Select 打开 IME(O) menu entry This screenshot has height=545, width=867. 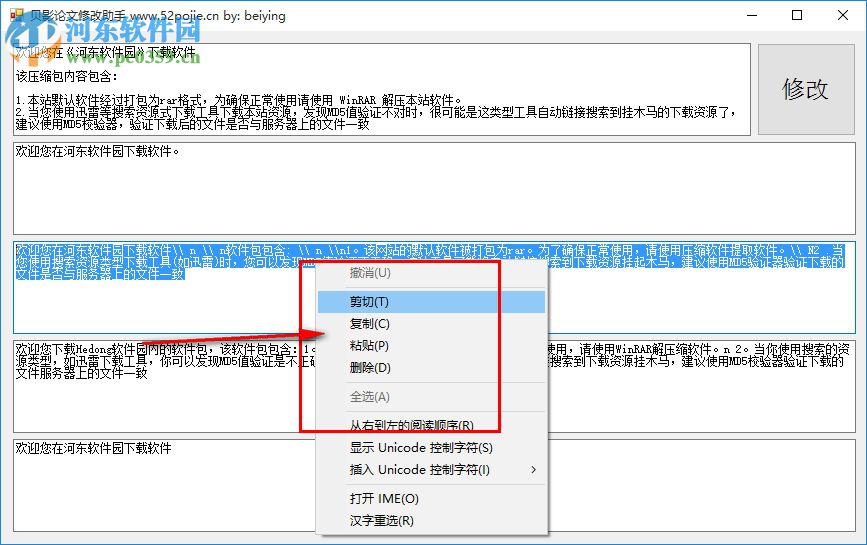click(x=431, y=499)
